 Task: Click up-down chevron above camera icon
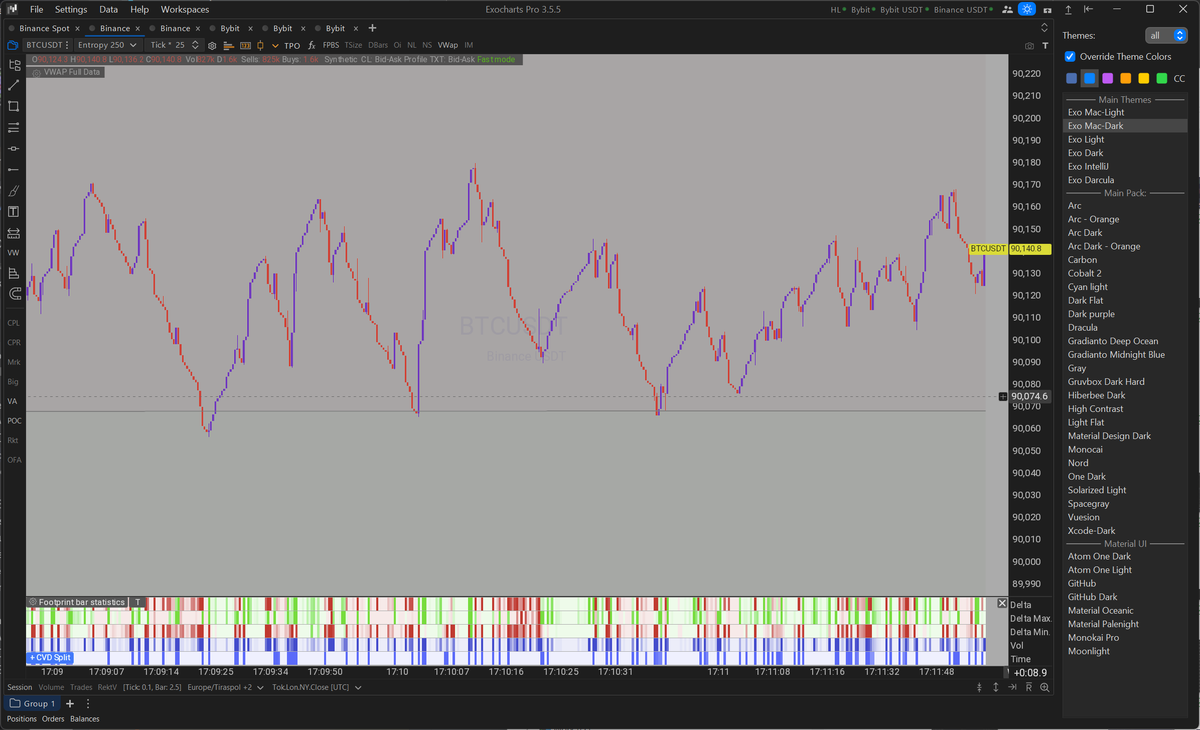[x=1044, y=28]
